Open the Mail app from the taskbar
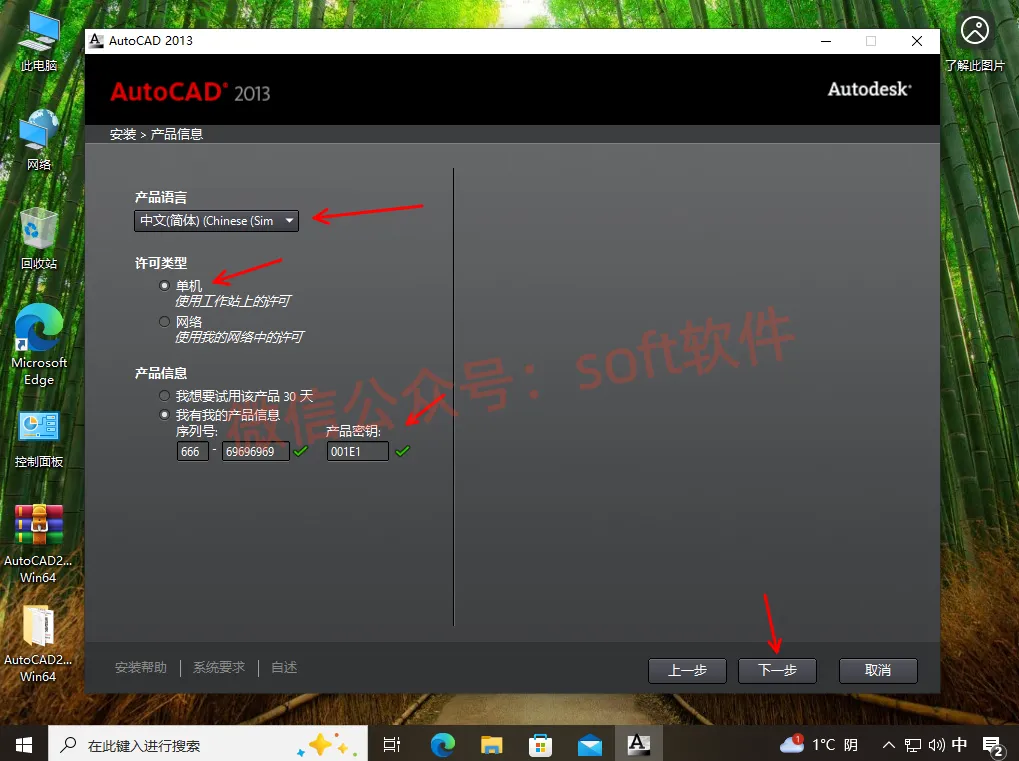 [x=589, y=745]
